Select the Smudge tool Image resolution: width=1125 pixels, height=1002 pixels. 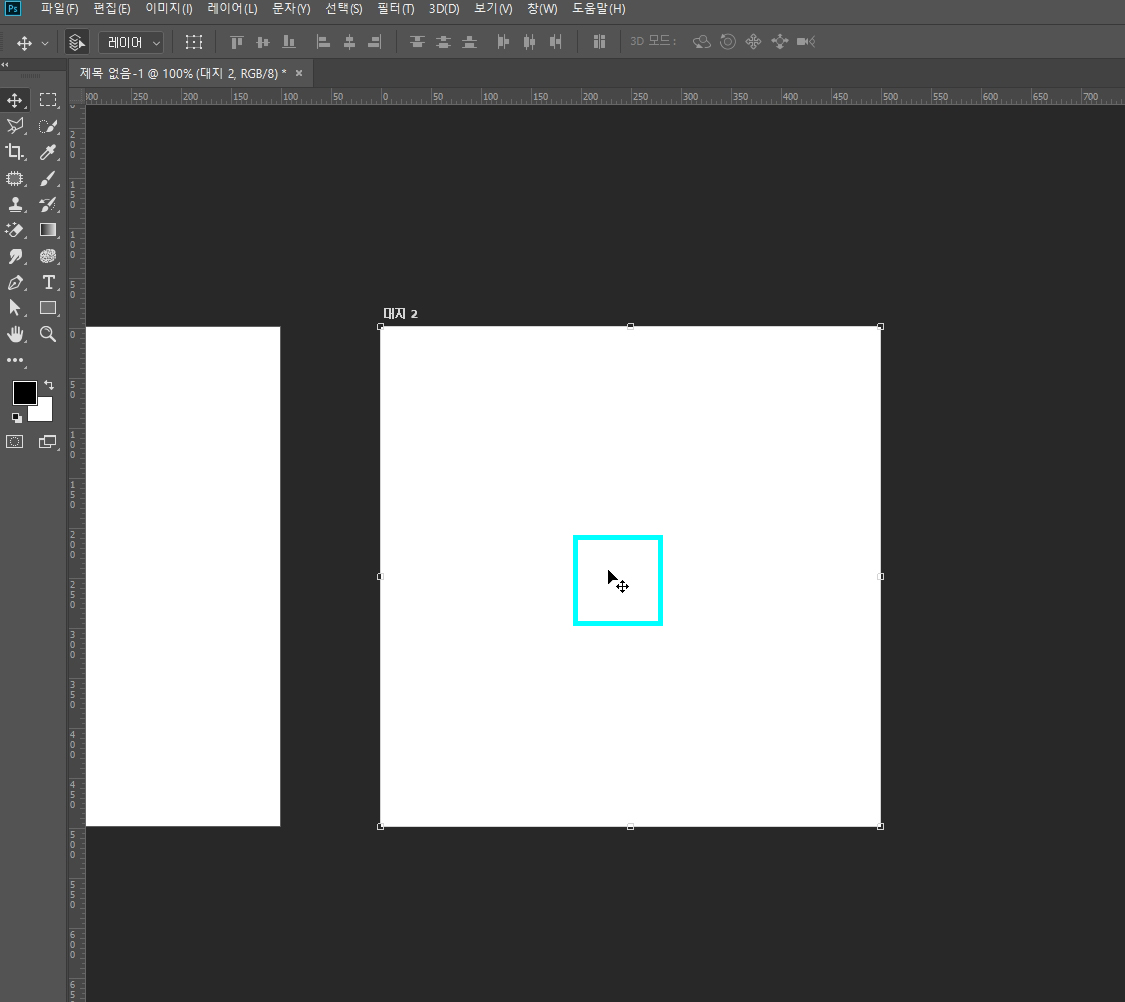coord(15,256)
